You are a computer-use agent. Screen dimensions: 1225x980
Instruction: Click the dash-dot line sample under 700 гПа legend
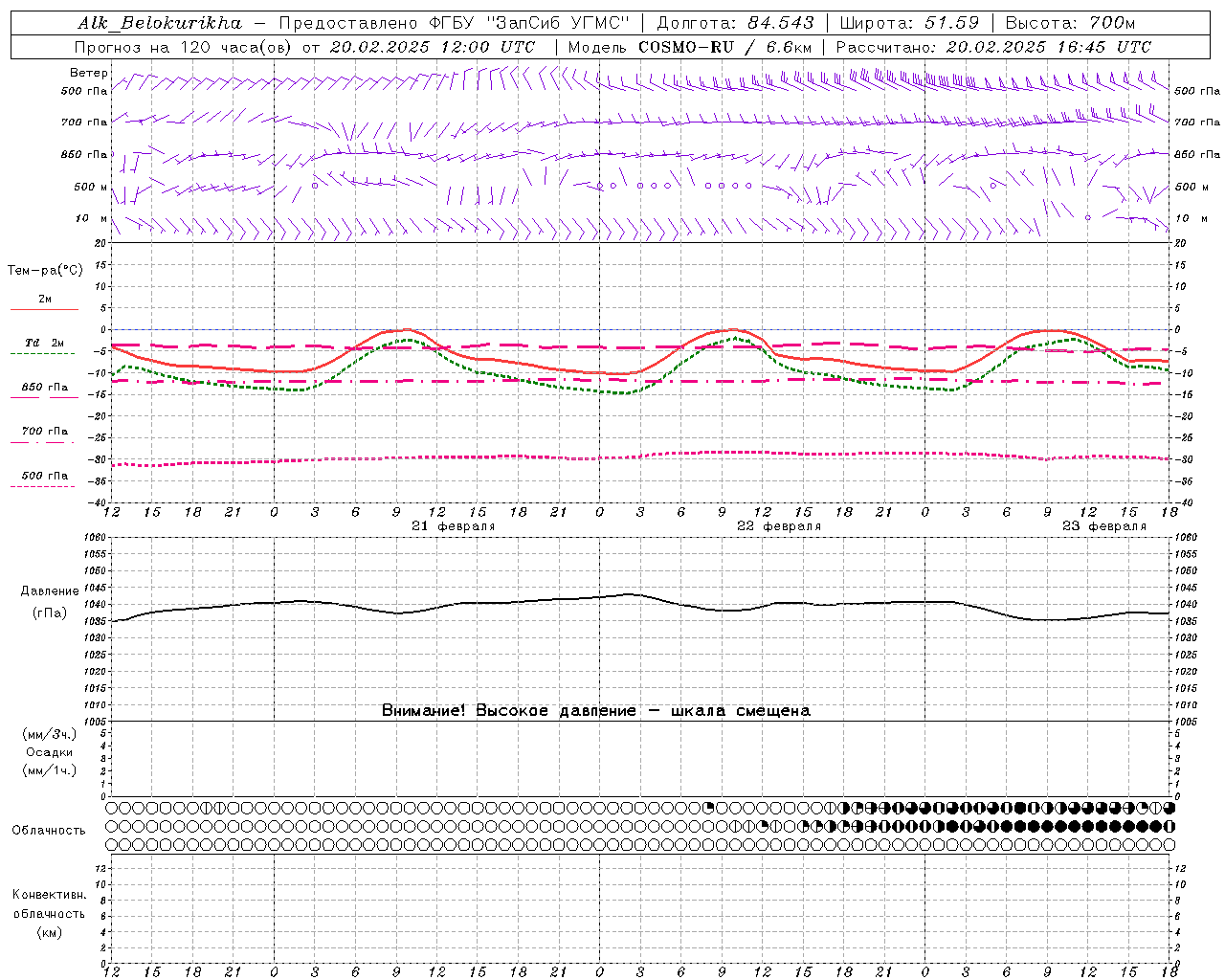[x=44, y=442]
